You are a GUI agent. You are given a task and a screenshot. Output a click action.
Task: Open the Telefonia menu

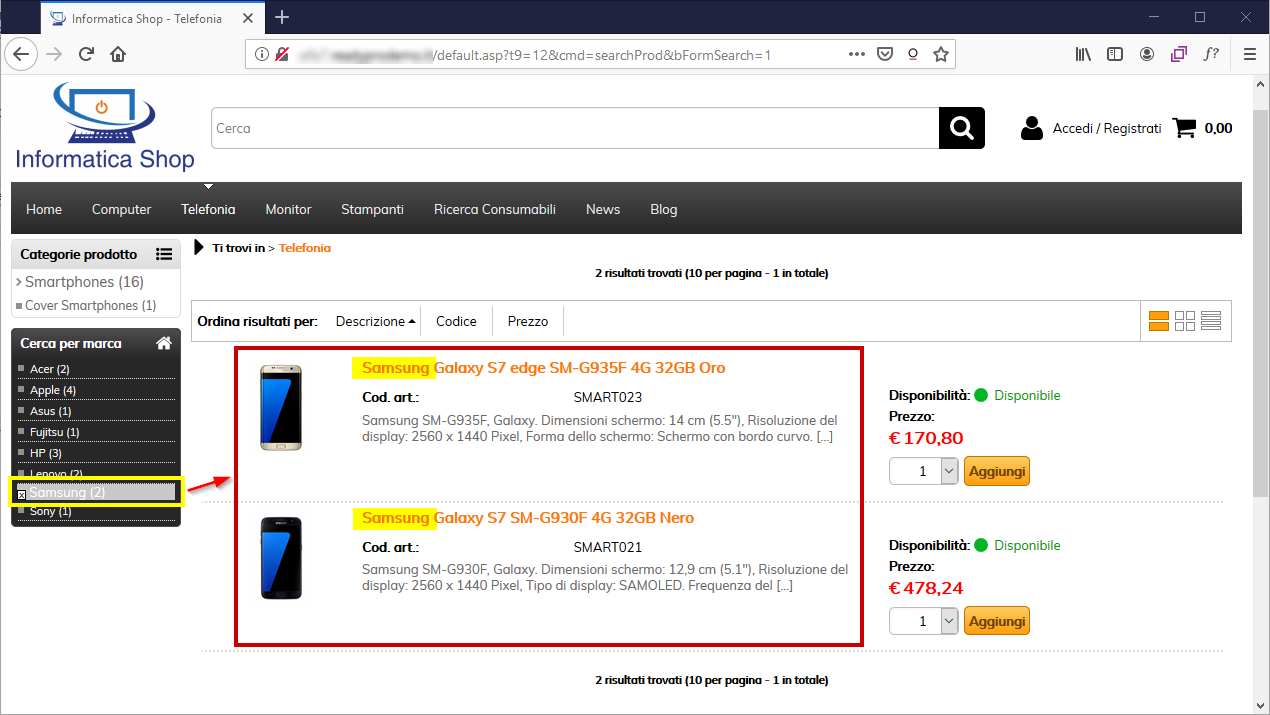208,209
